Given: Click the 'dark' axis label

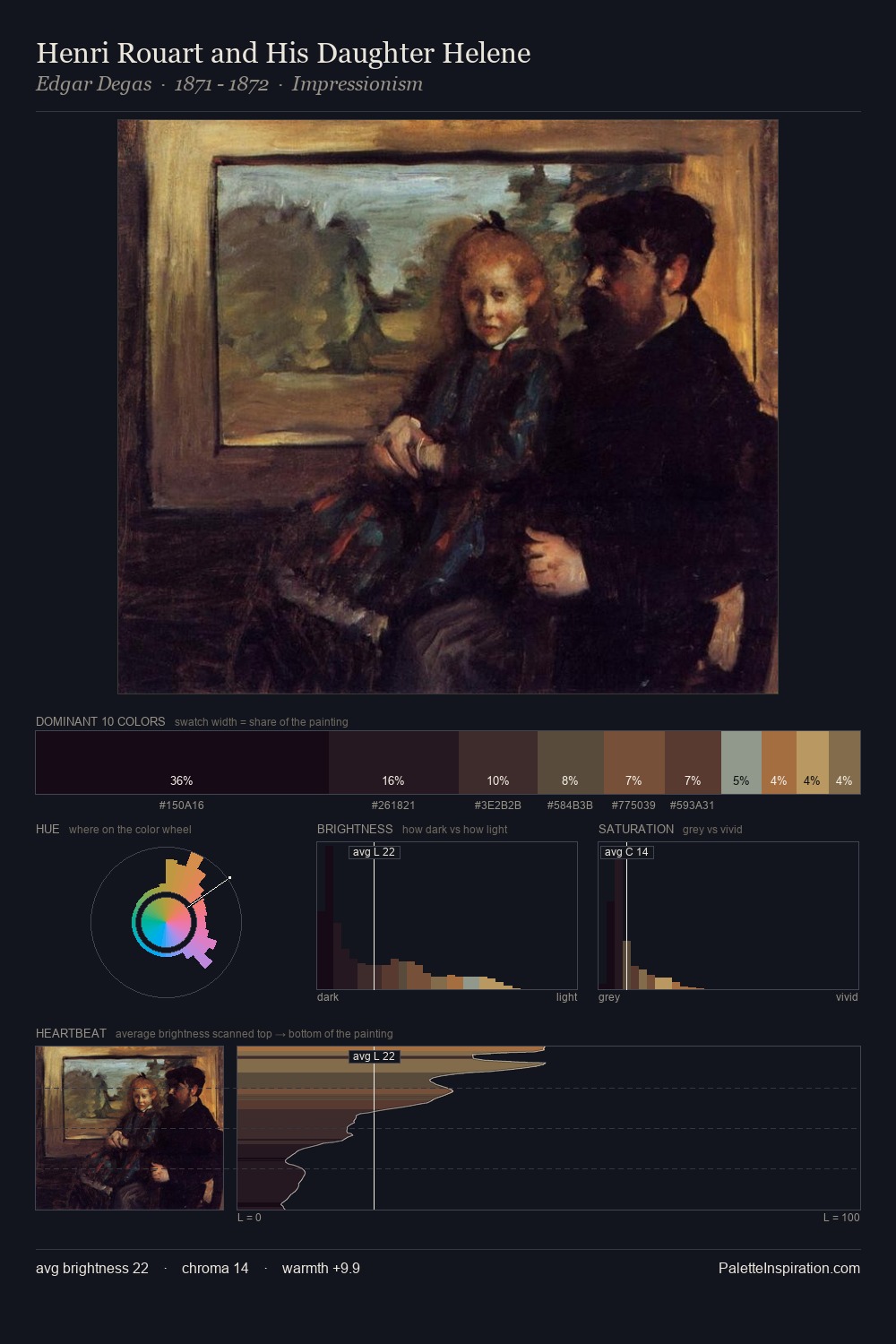Looking at the screenshot, I should click(x=328, y=997).
